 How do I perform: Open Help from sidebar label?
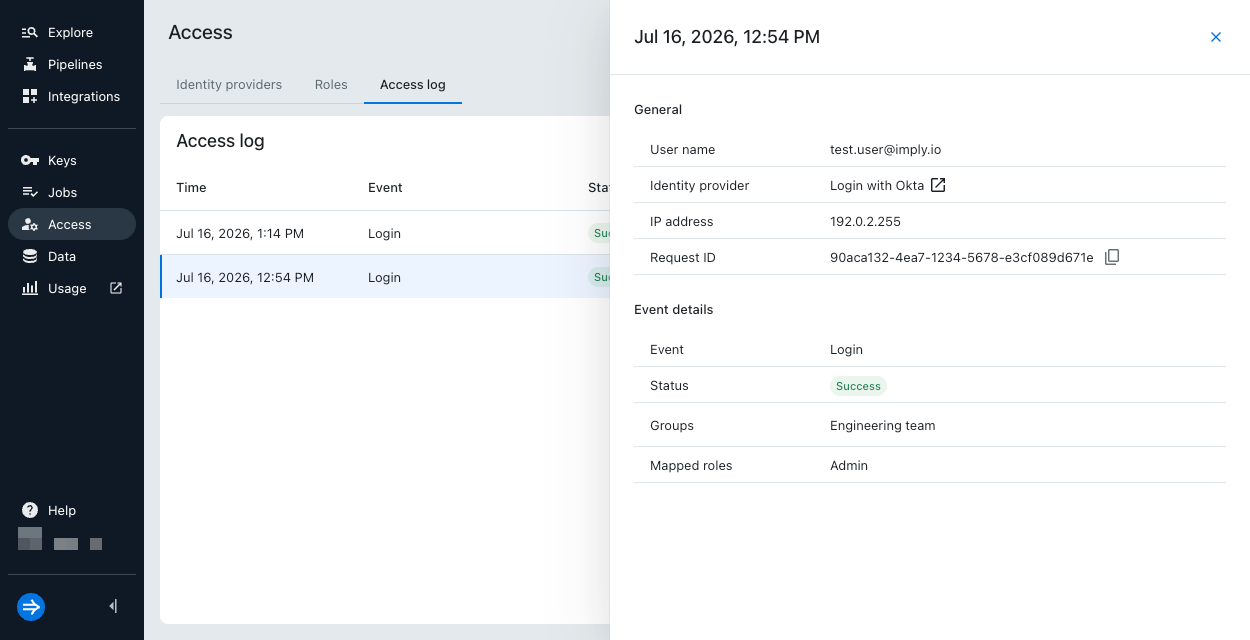pos(62,511)
